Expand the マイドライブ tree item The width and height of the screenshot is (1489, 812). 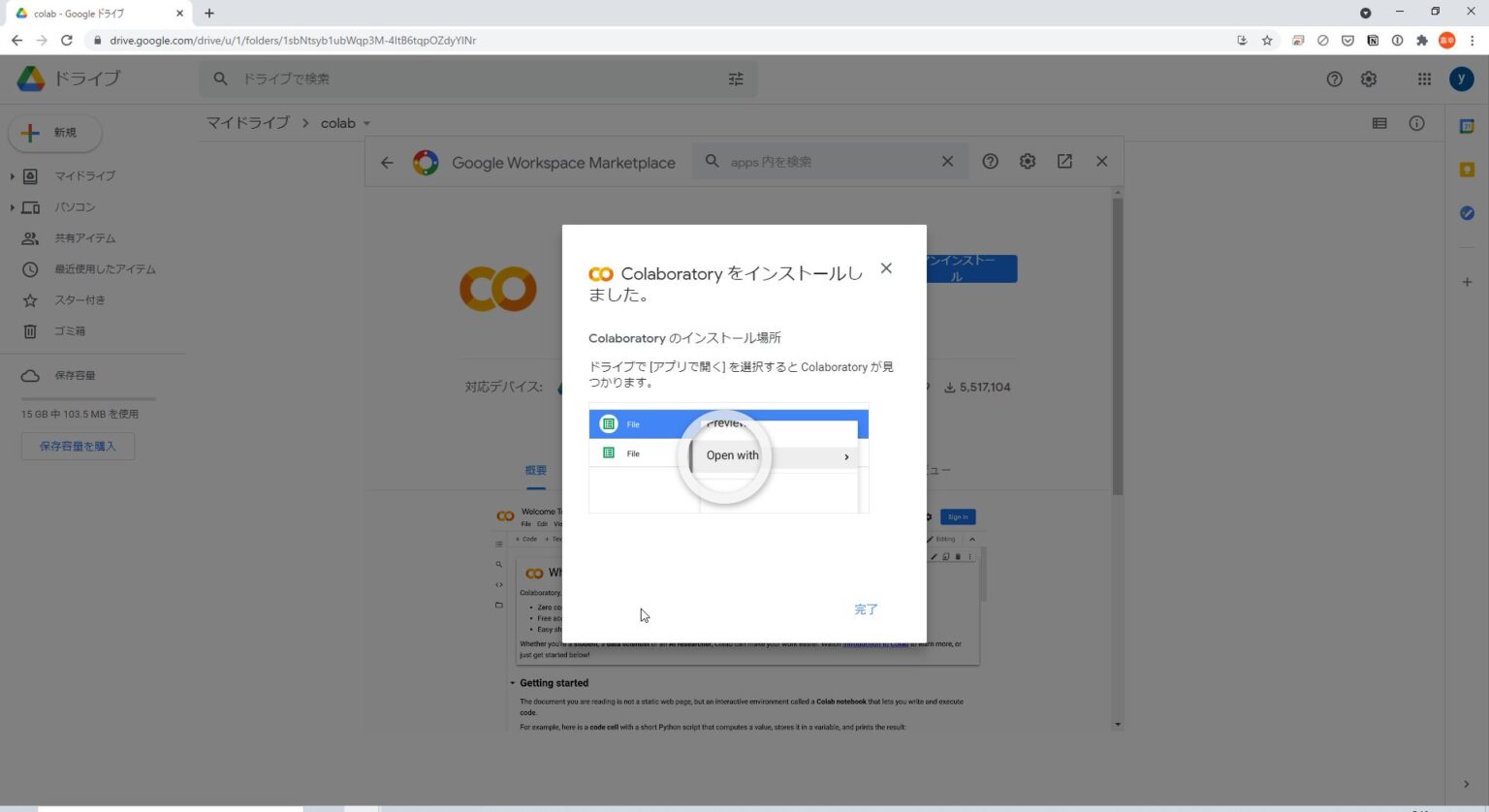tap(13, 175)
